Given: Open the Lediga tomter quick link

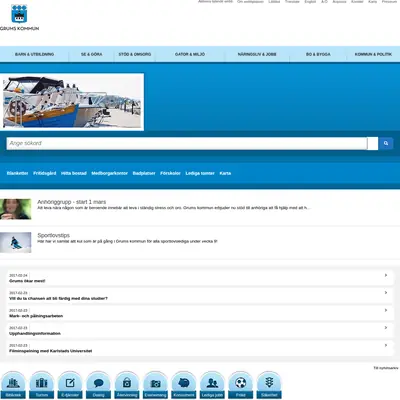Looking at the screenshot, I should 200,173.
